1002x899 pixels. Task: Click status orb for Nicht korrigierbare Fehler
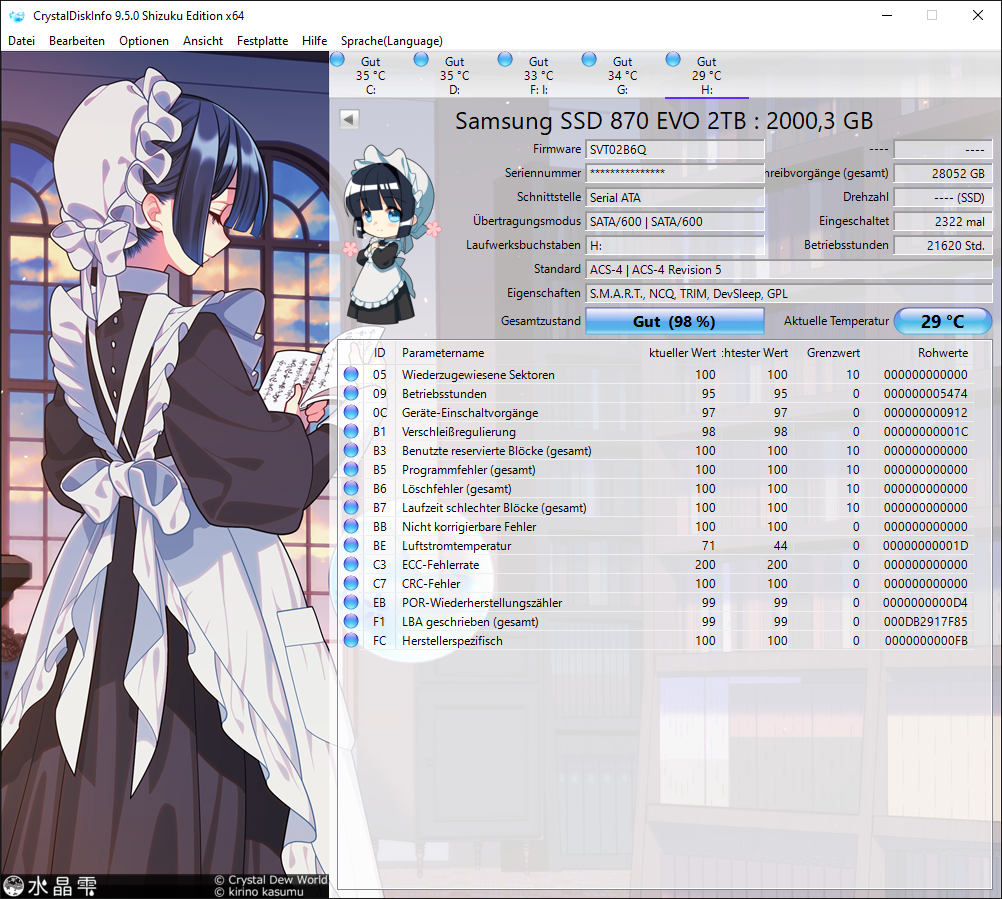click(351, 526)
